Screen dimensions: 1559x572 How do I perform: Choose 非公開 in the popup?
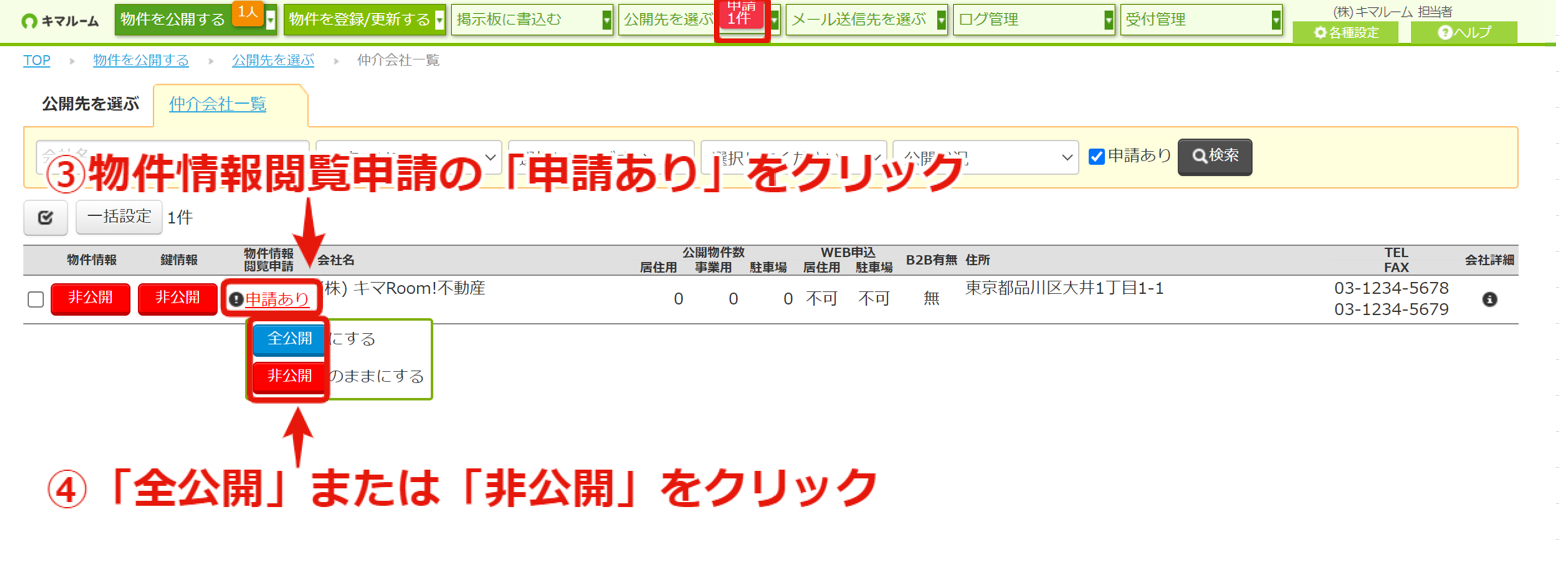289,377
